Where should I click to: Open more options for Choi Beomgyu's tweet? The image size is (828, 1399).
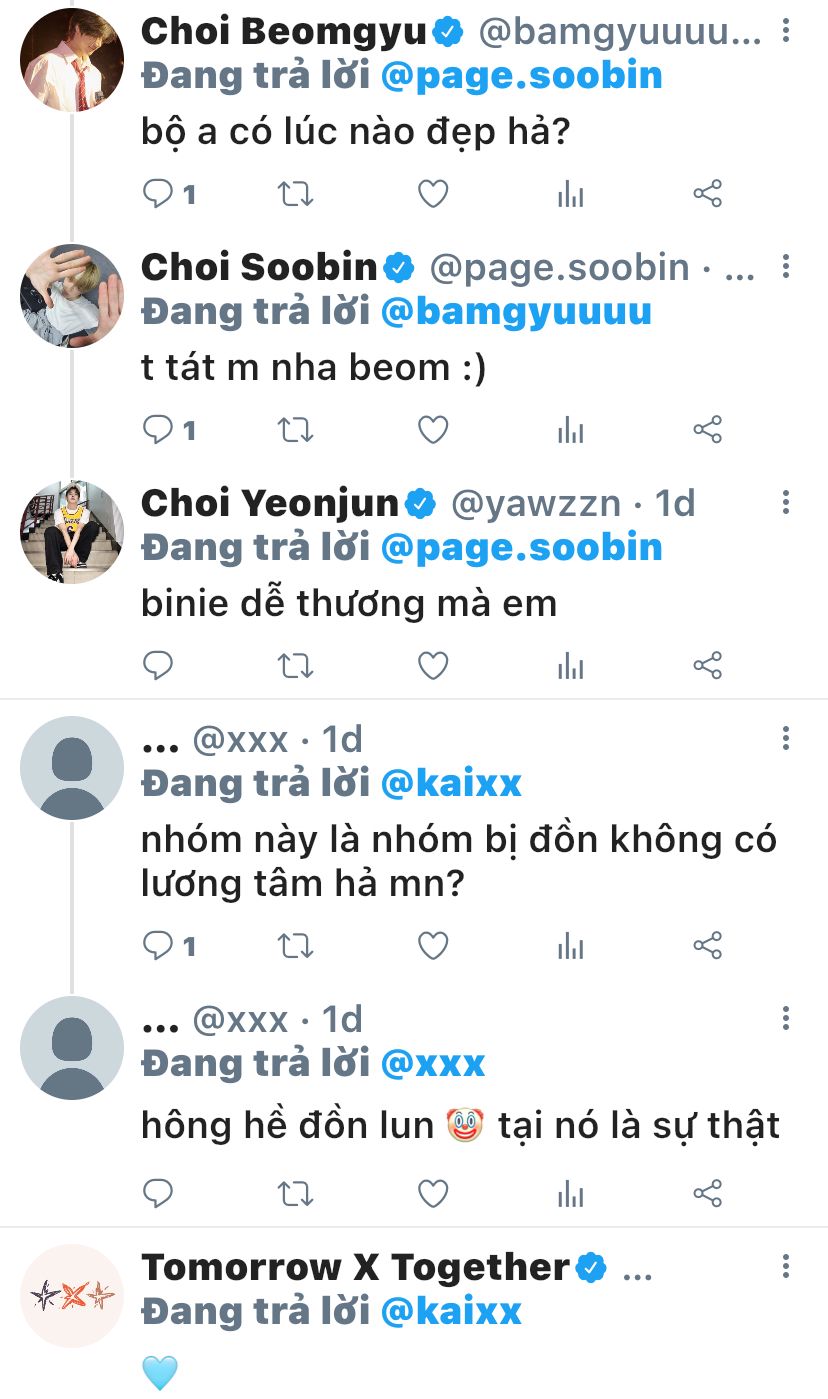click(786, 32)
